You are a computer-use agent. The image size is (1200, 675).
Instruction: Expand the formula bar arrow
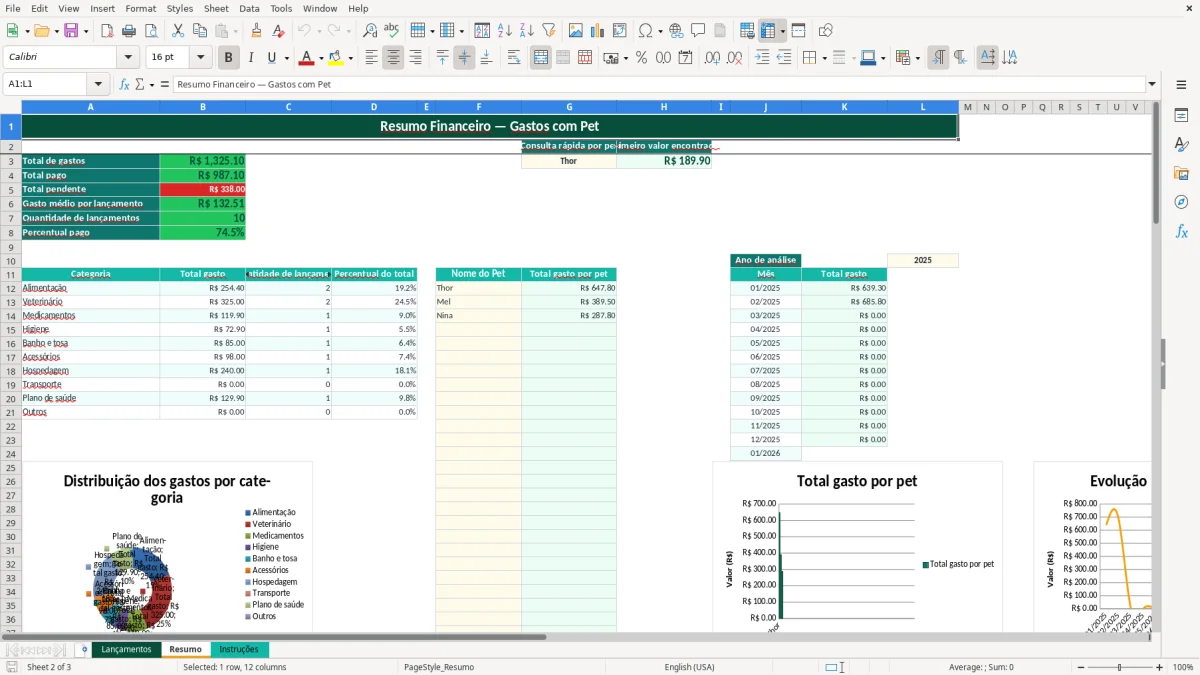[1152, 84]
